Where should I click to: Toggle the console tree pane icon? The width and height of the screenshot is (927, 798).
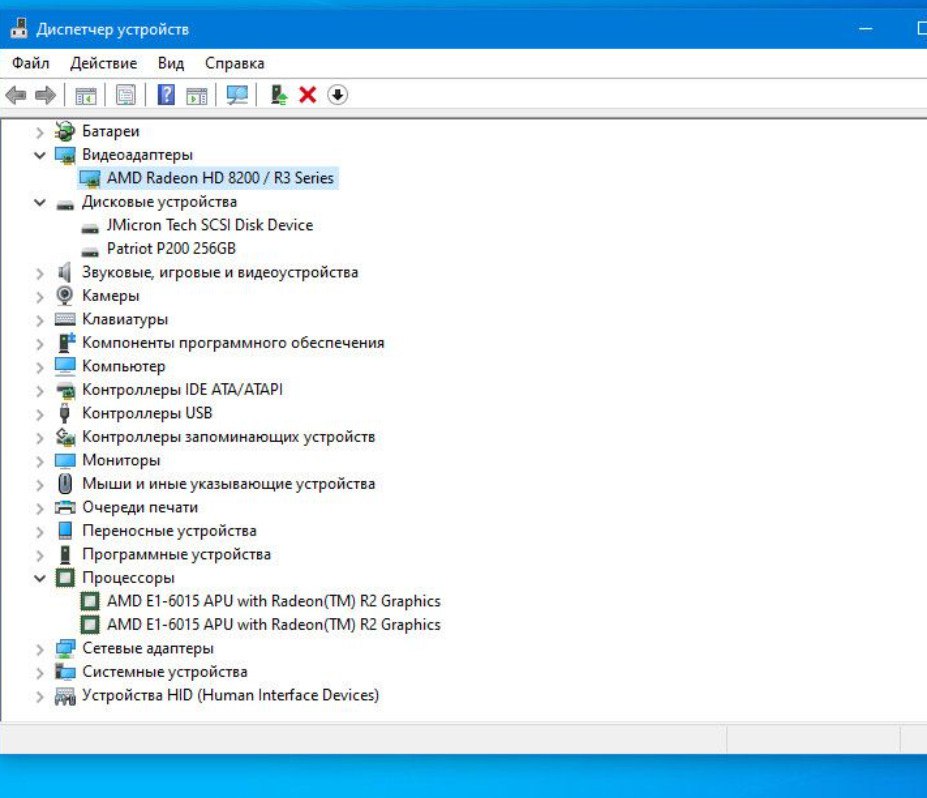point(86,95)
